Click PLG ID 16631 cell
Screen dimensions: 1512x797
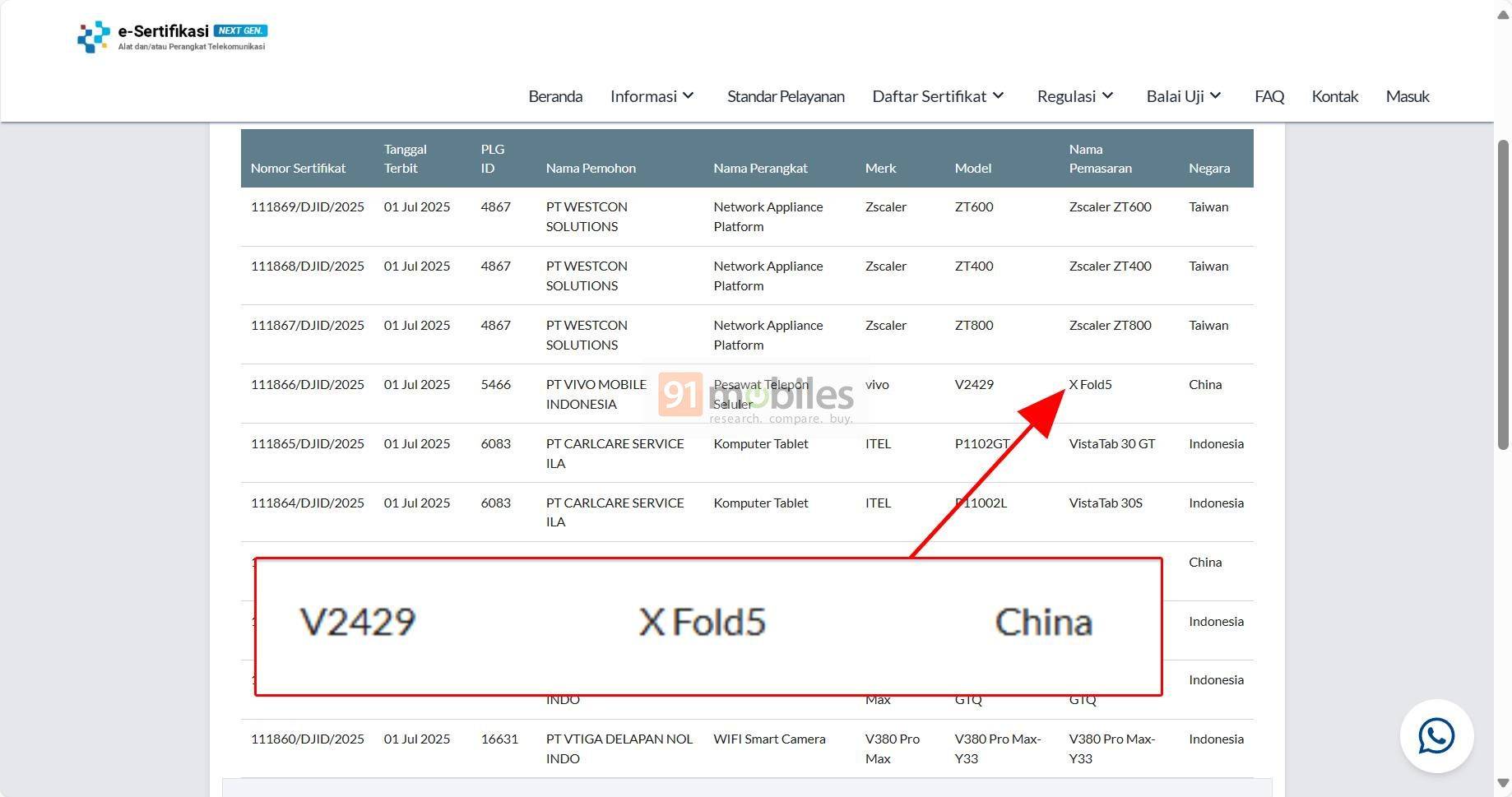499,739
